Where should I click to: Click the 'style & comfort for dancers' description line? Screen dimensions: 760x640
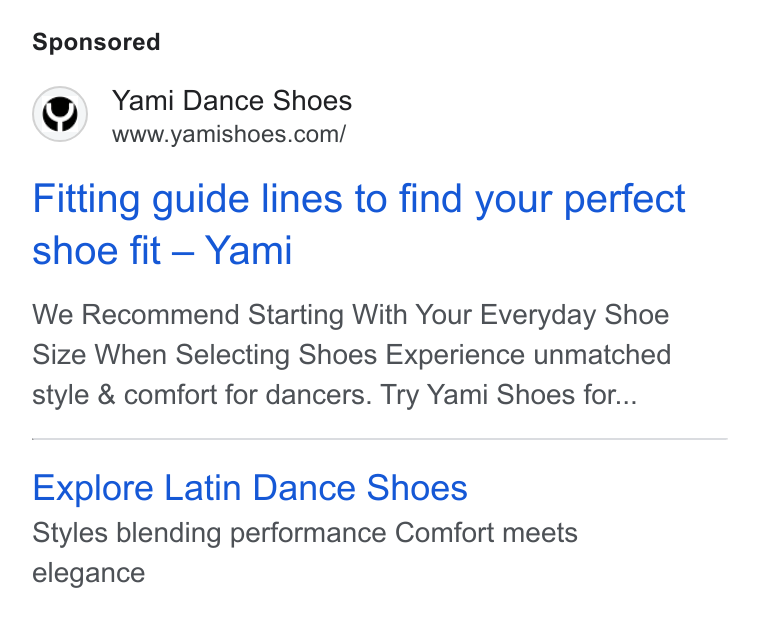coord(202,395)
